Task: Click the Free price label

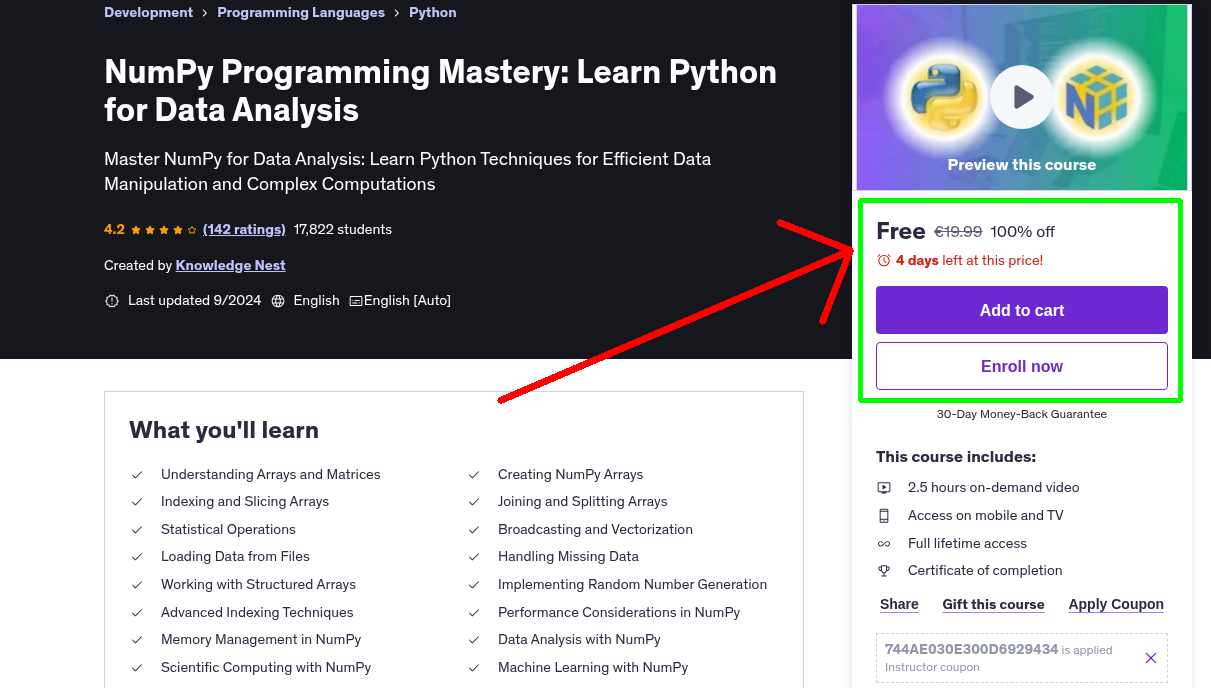Action: [901, 231]
